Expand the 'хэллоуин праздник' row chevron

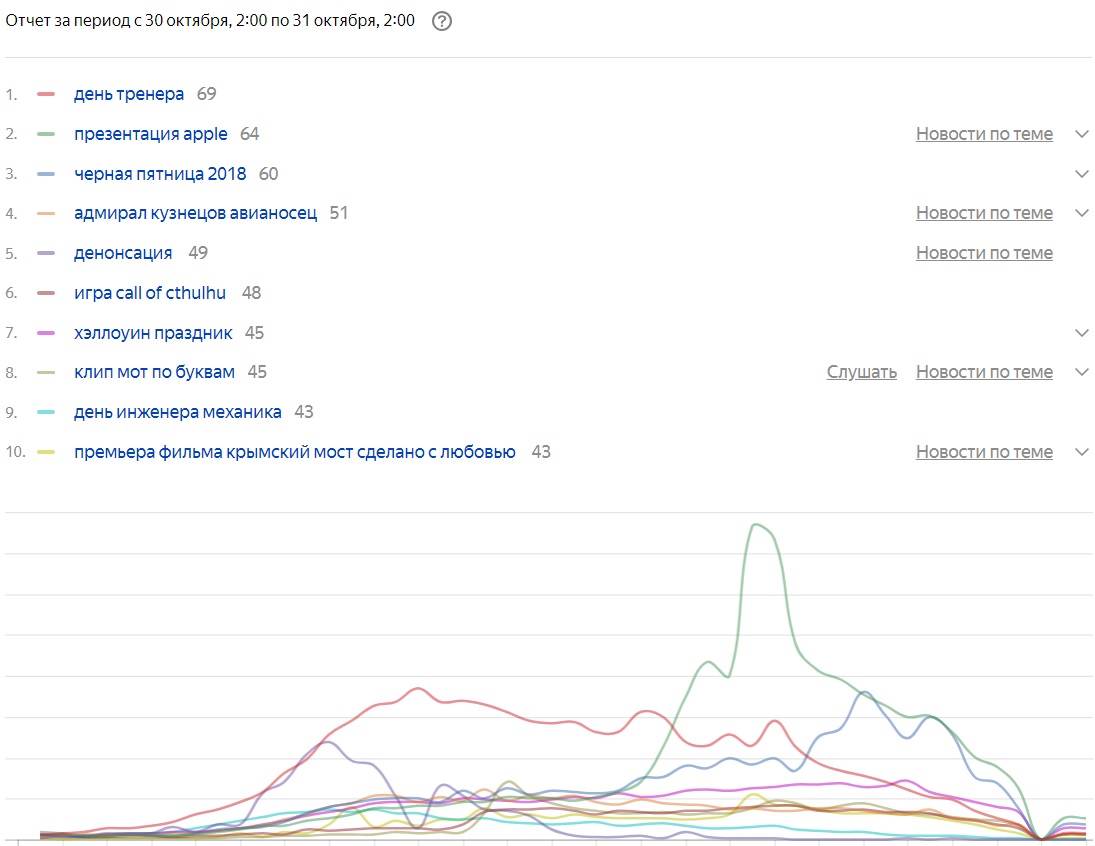1081,333
